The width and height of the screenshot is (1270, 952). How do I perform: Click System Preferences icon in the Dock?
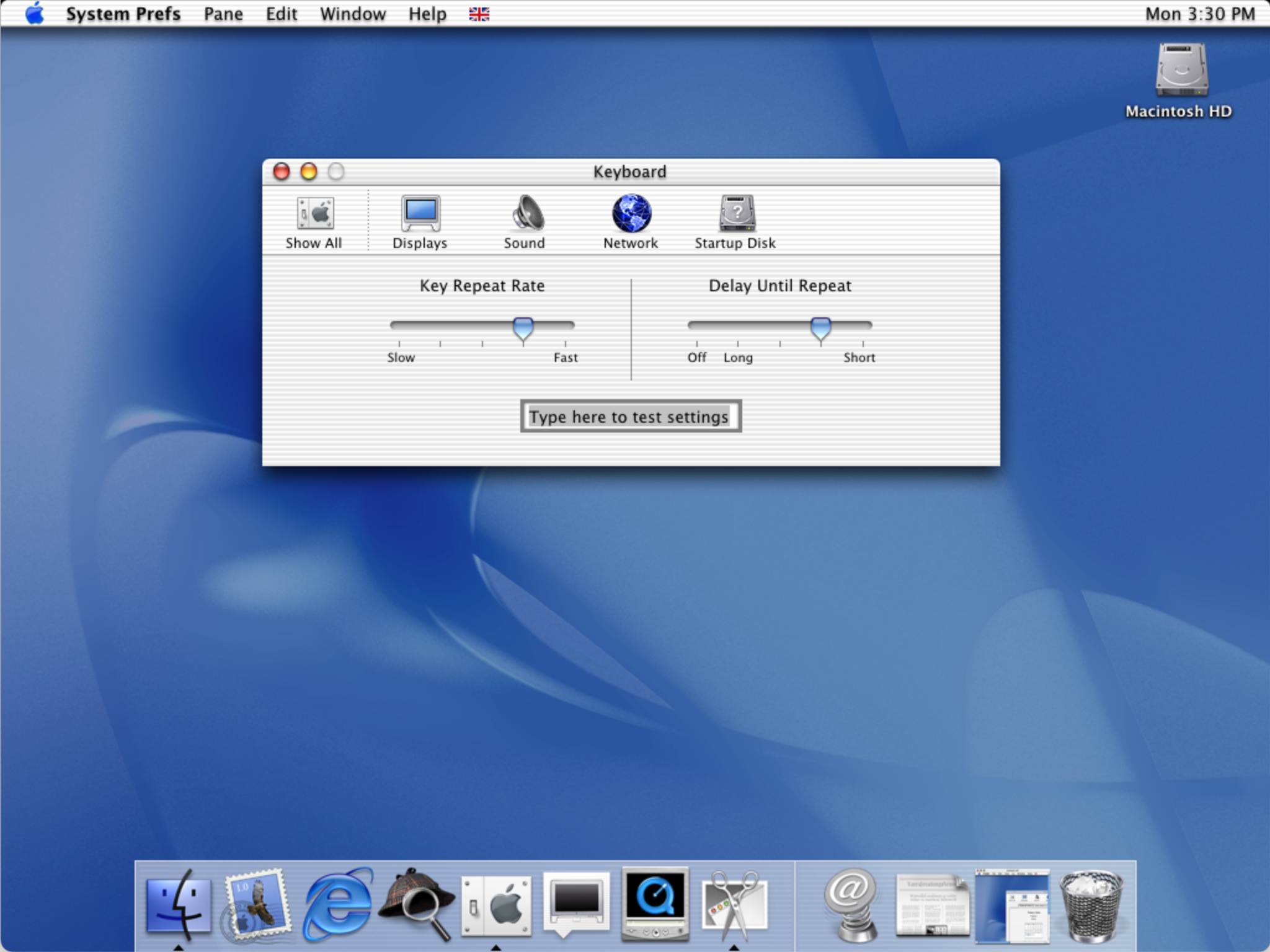pos(496,905)
